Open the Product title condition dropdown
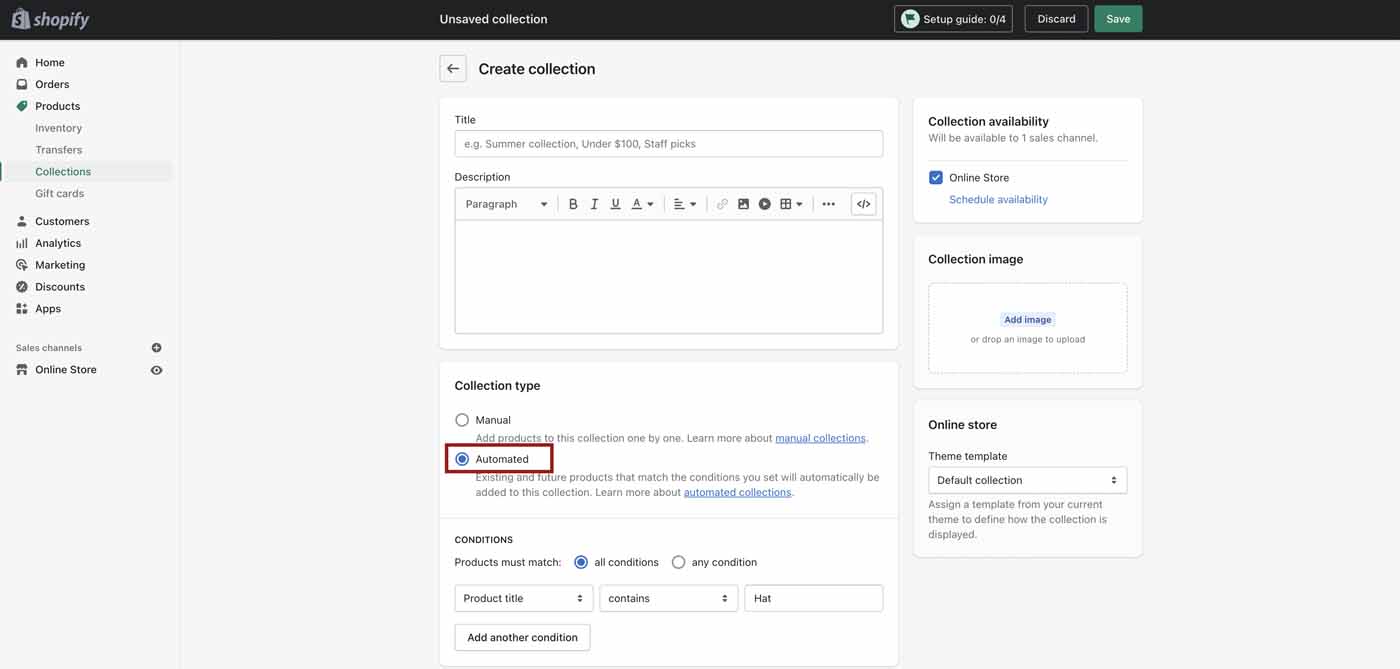This screenshot has height=669, width=1400. 524,598
